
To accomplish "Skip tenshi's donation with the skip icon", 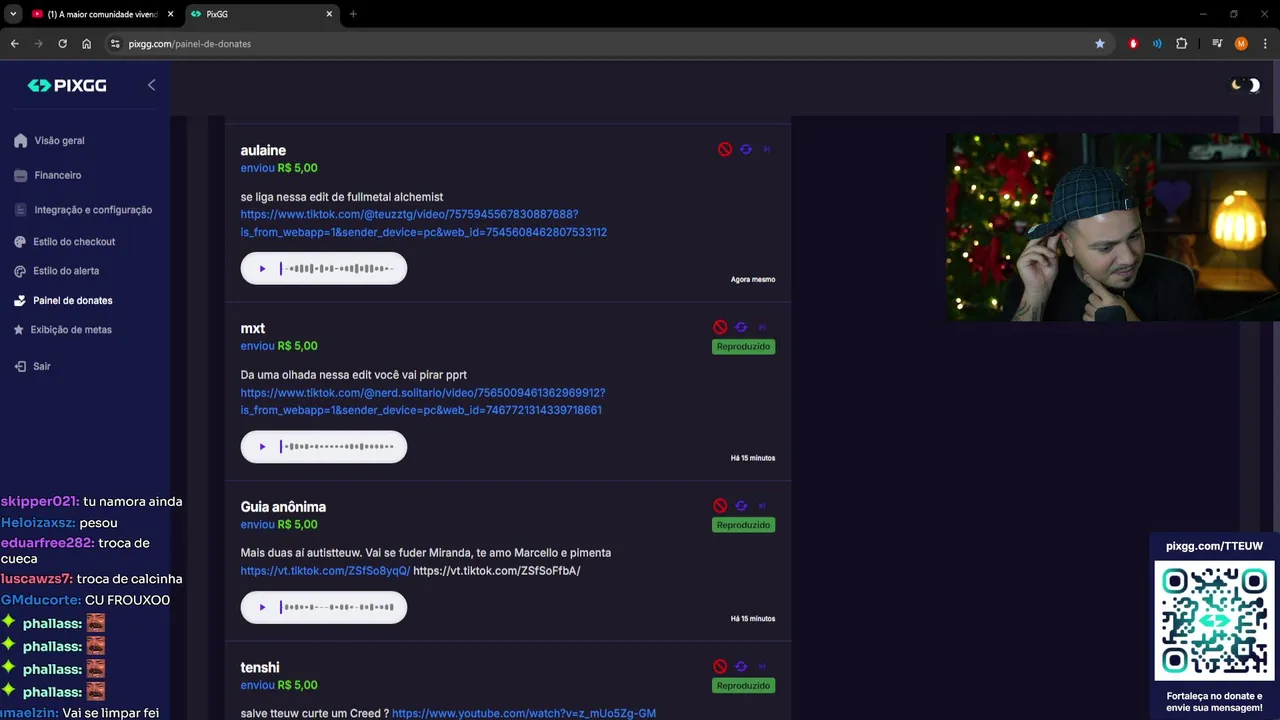I will [x=762, y=666].
